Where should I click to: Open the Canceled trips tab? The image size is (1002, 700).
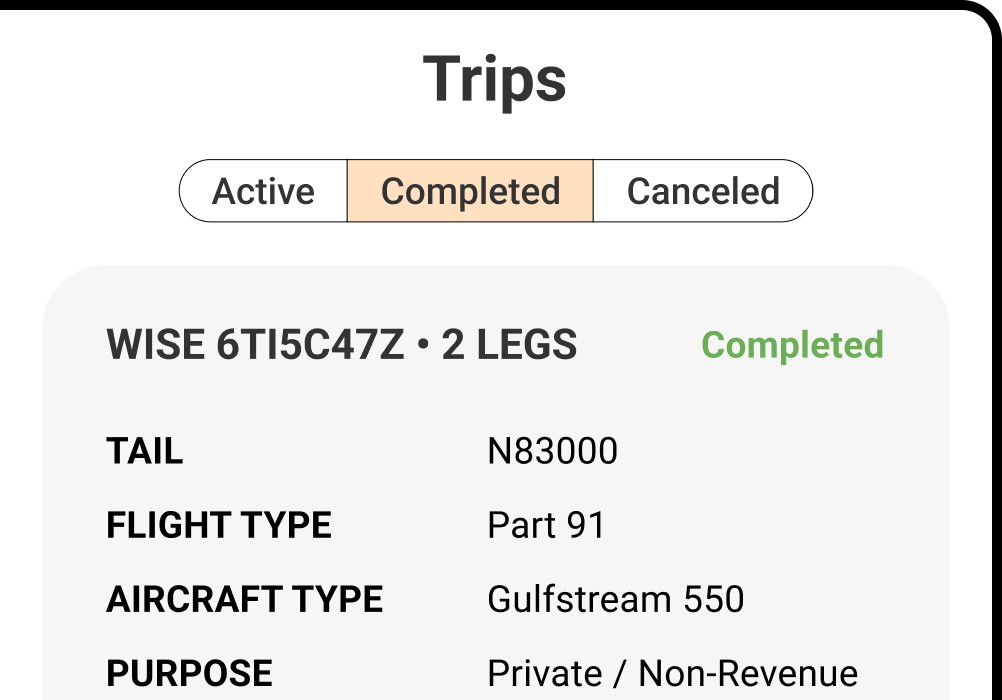point(703,191)
